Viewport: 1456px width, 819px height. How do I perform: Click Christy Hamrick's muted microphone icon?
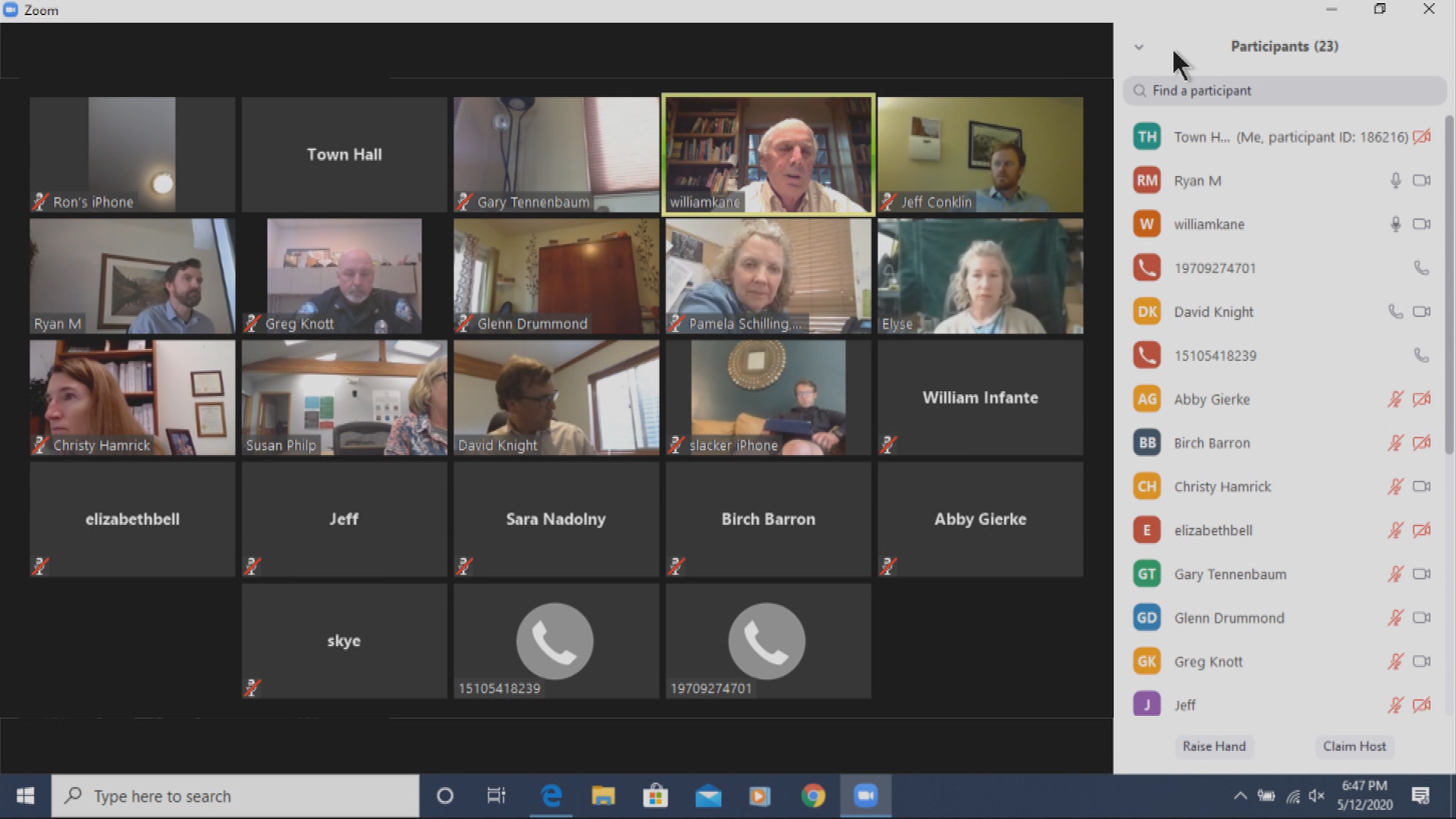(x=1395, y=487)
